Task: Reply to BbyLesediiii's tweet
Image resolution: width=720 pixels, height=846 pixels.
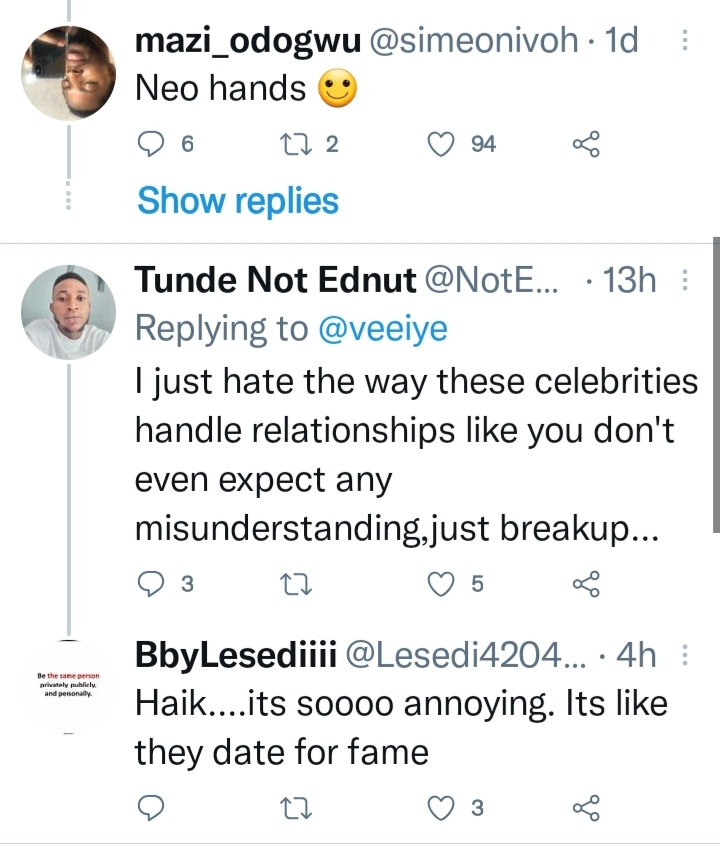Action: (149, 807)
